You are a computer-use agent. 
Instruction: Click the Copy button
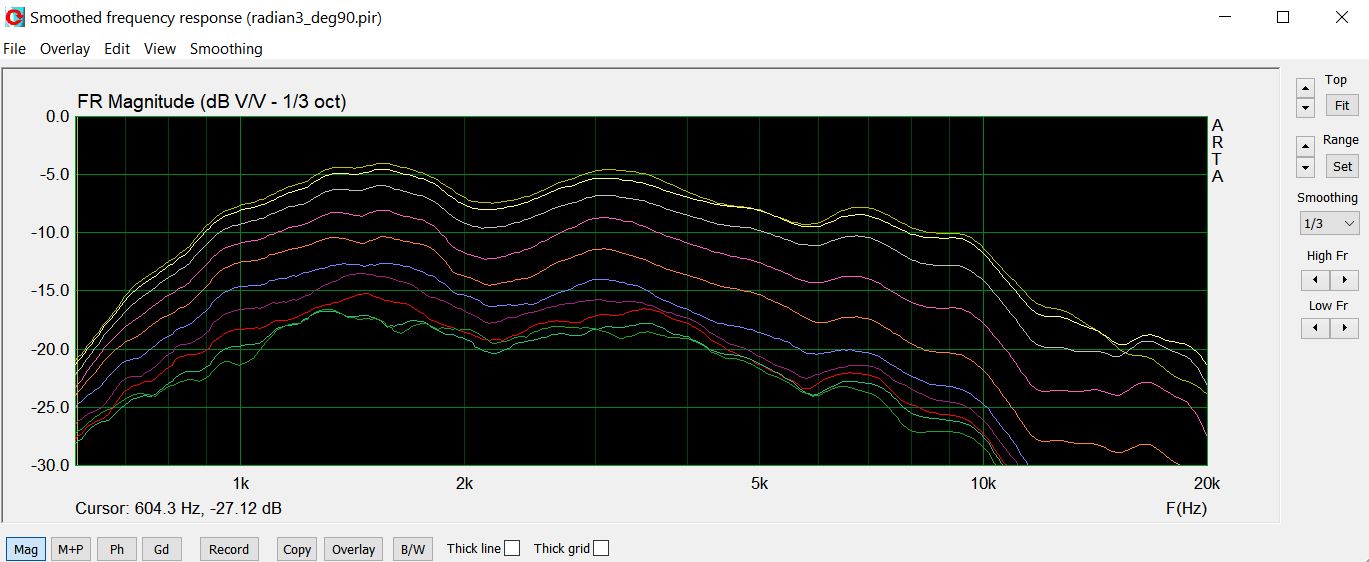[x=297, y=549]
